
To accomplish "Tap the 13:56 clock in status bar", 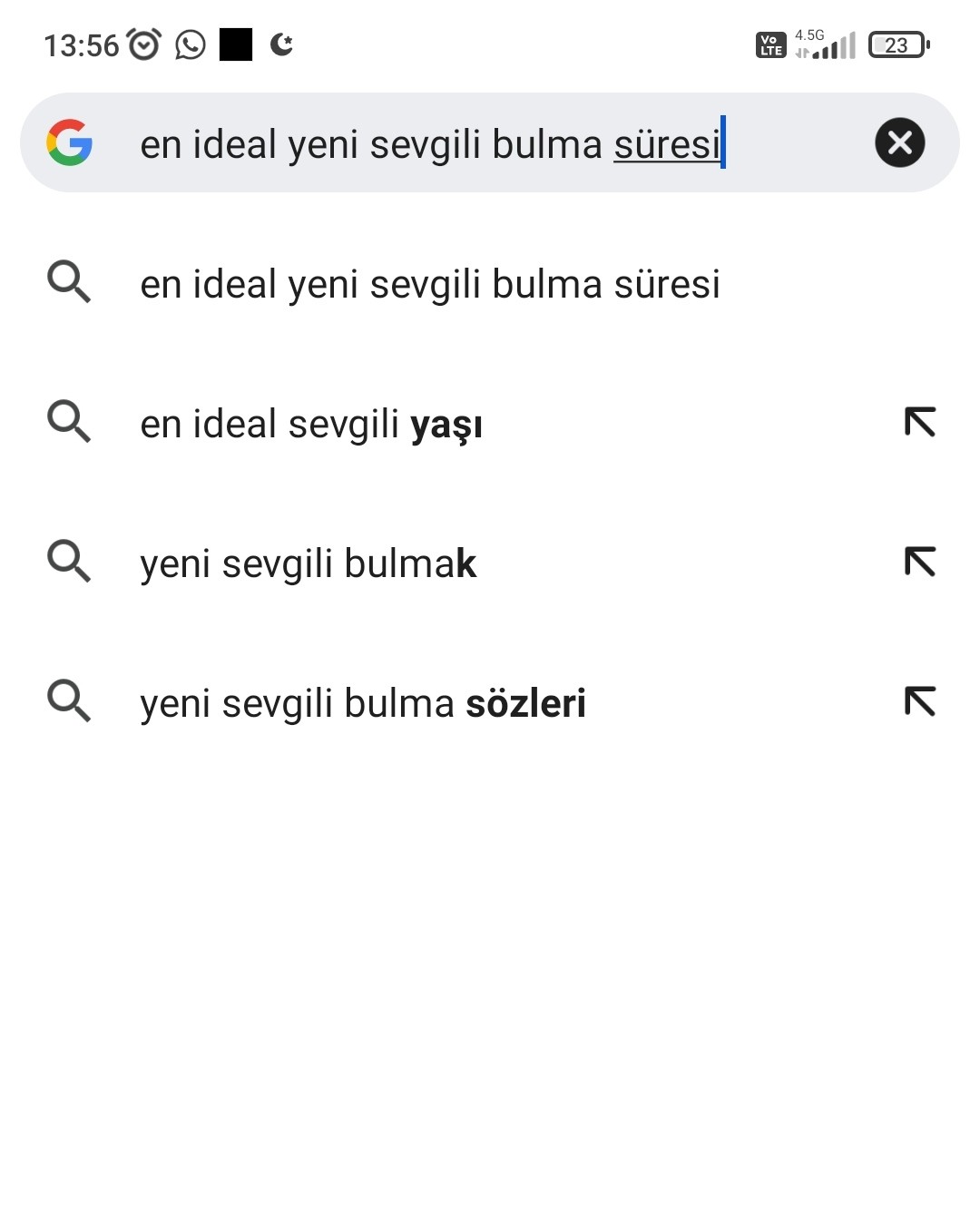I will (x=82, y=45).
